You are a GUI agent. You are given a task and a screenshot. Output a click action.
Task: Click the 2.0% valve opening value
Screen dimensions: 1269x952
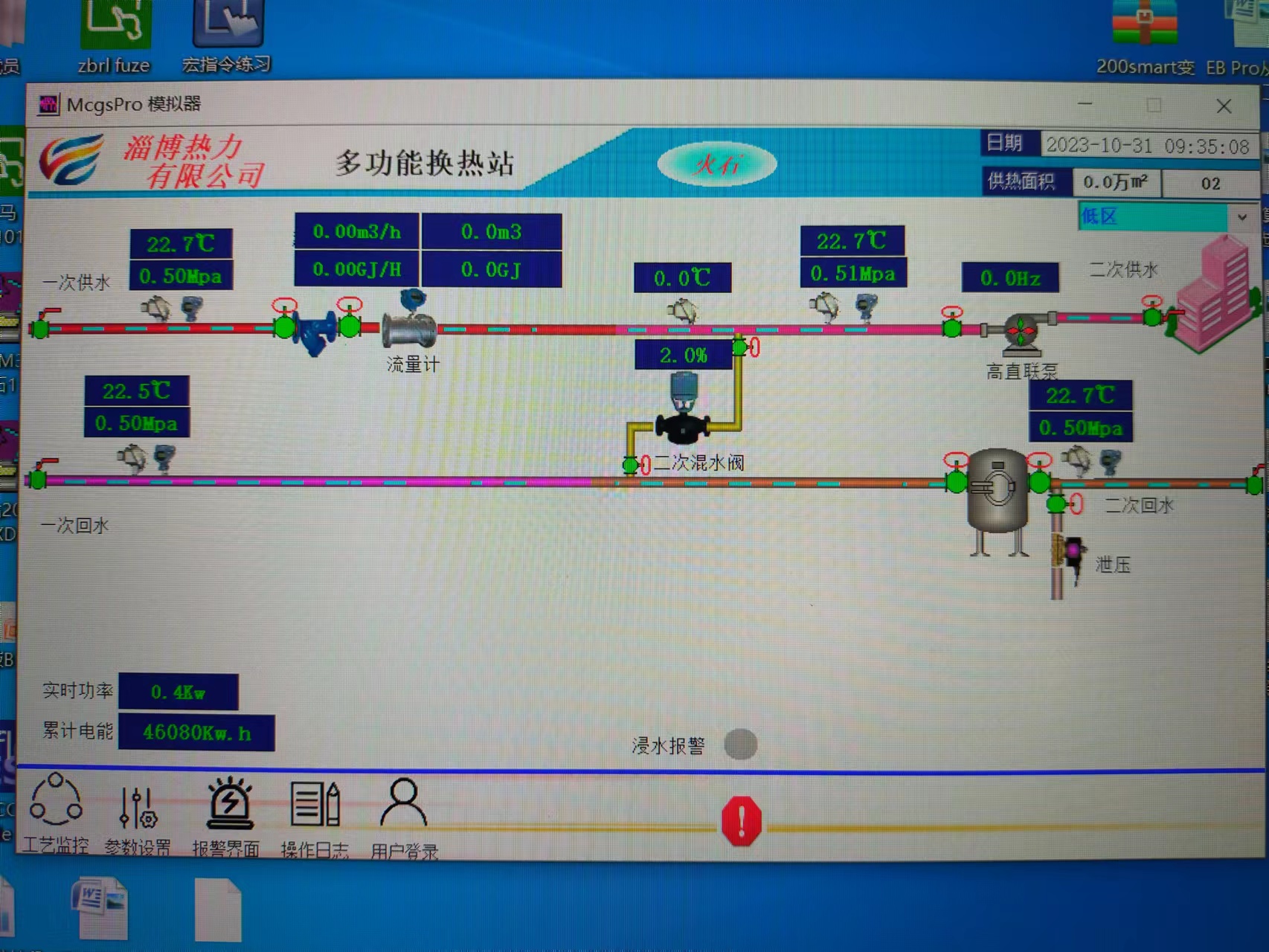(683, 356)
